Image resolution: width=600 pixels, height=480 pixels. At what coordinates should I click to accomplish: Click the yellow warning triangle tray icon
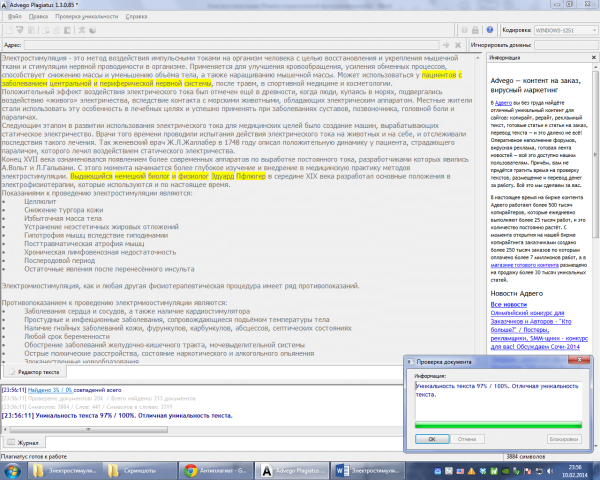click(471, 471)
